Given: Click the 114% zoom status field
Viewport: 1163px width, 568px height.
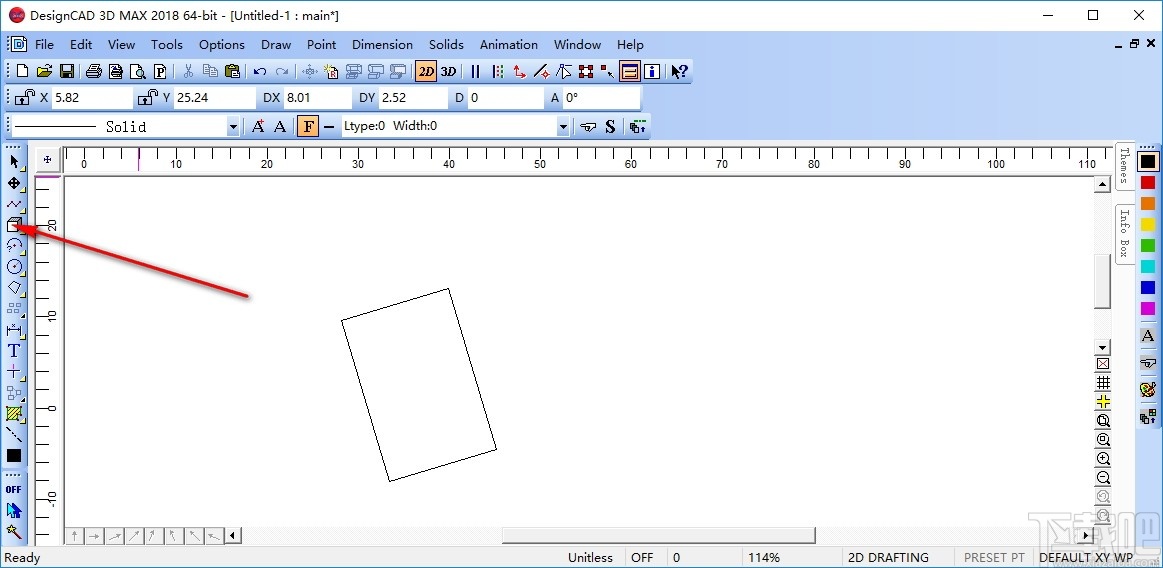Looking at the screenshot, I should (764, 558).
